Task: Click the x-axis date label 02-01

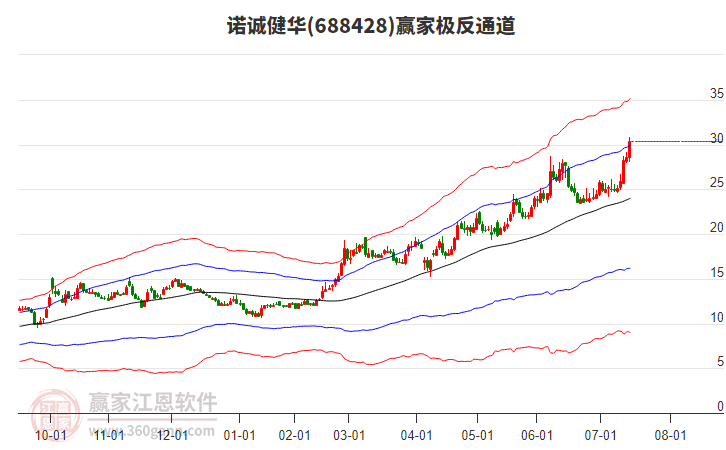Action: [294, 436]
